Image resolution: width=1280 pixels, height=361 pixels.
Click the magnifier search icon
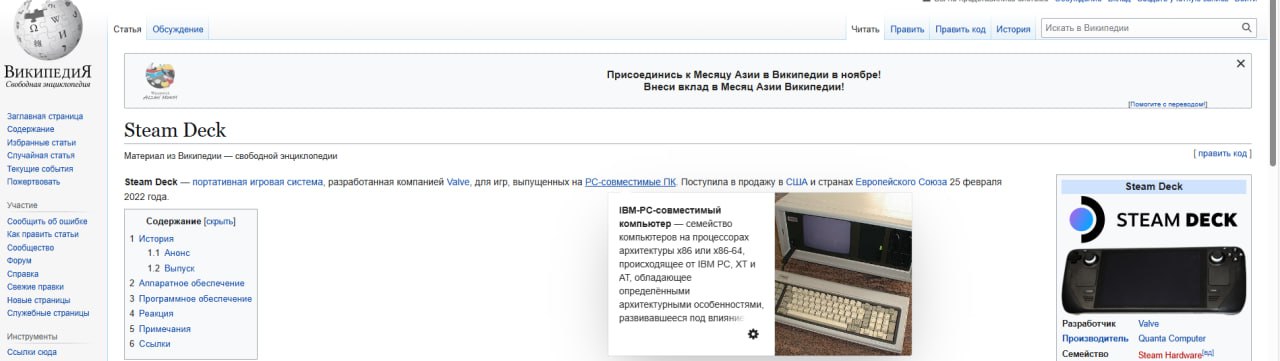pyautogui.click(x=1247, y=29)
